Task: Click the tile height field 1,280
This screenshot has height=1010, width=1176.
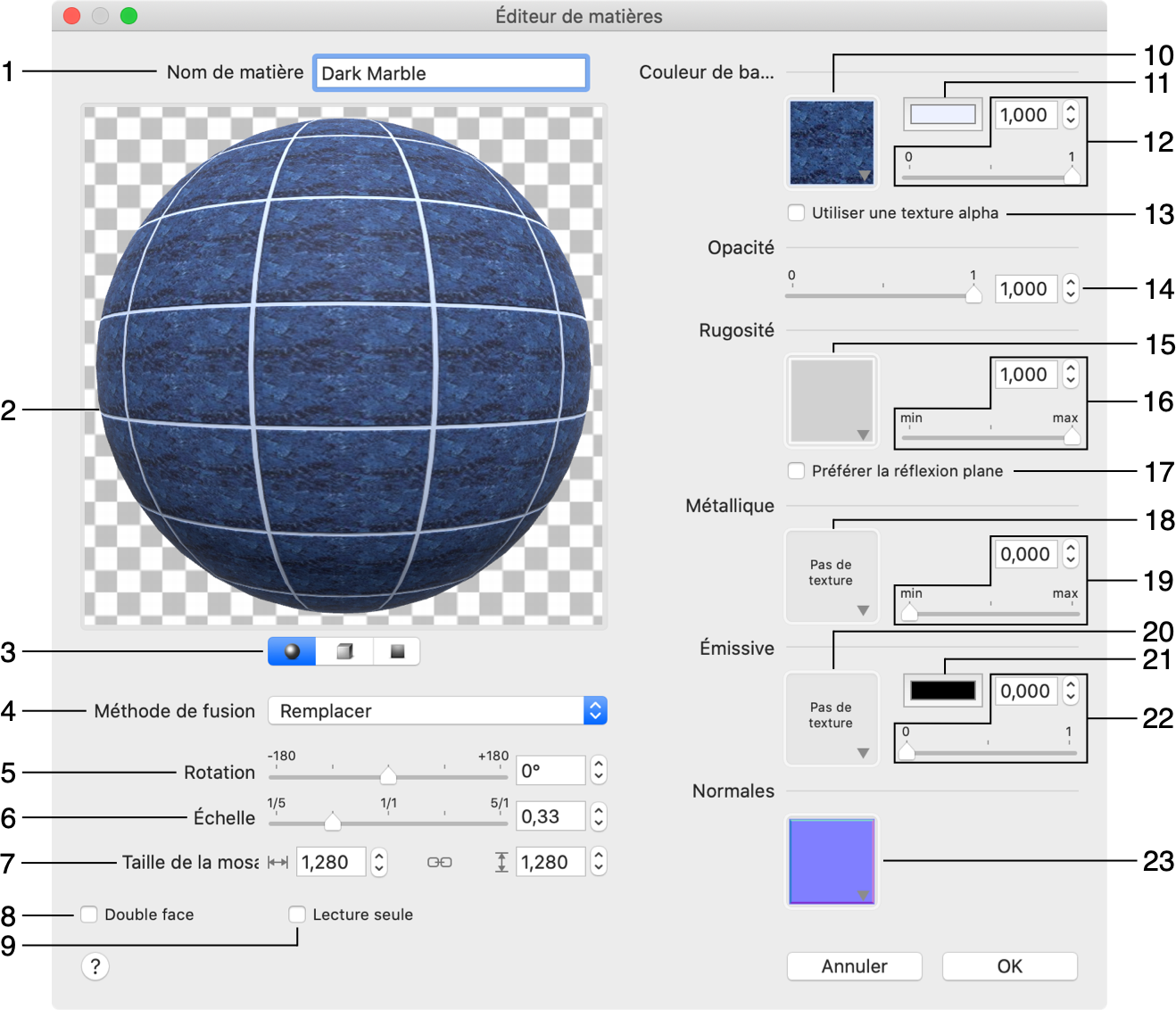Action: 551,862
